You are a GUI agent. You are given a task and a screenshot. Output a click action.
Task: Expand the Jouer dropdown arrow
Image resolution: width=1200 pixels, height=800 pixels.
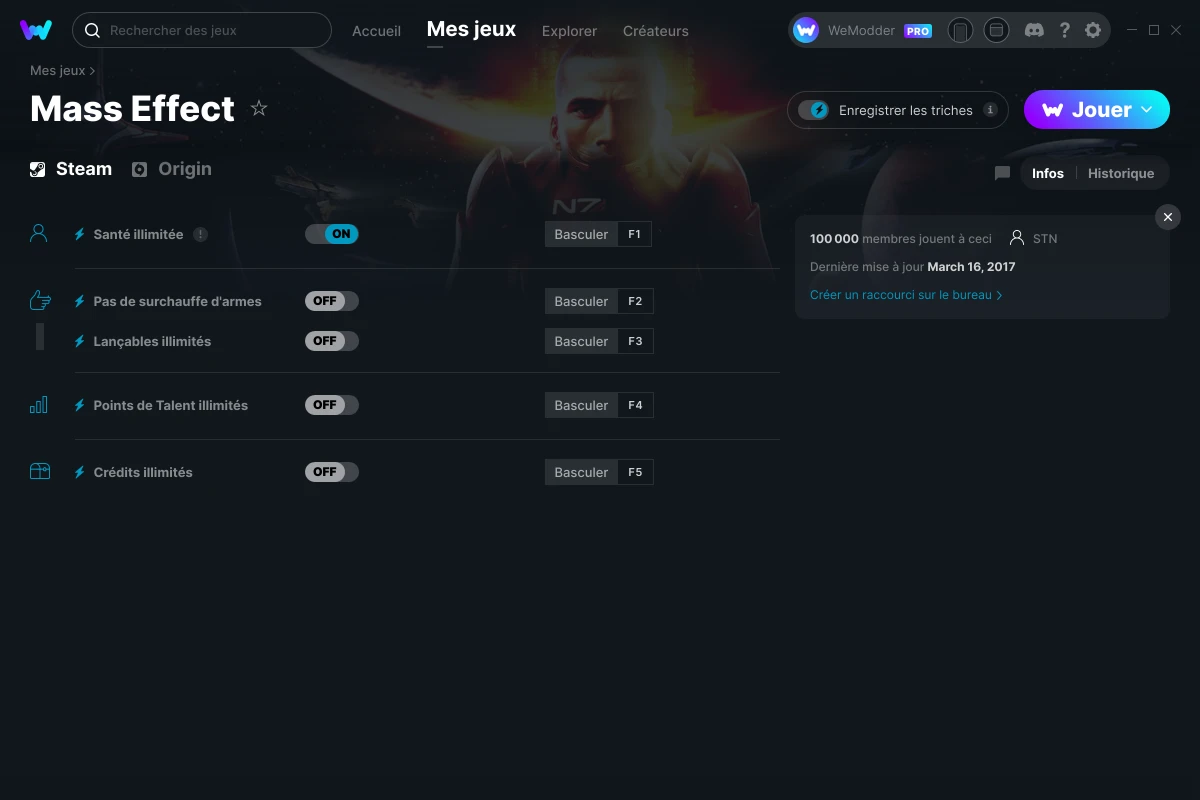click(x=1147, y=110)
